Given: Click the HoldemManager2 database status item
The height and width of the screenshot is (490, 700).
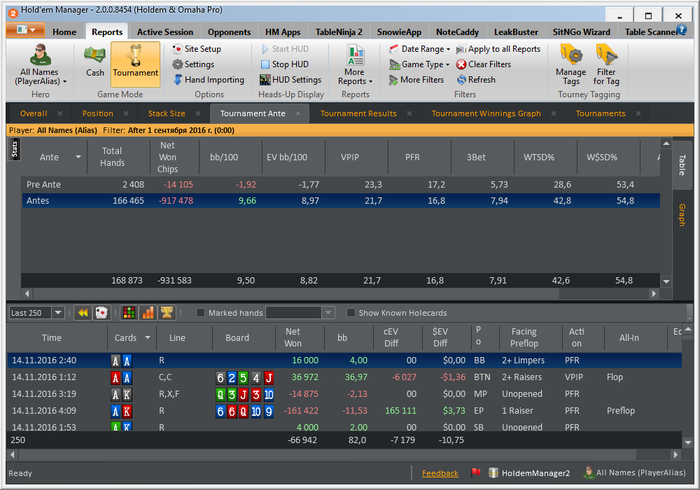Looking at the screenshot, I should coord(529,473).
